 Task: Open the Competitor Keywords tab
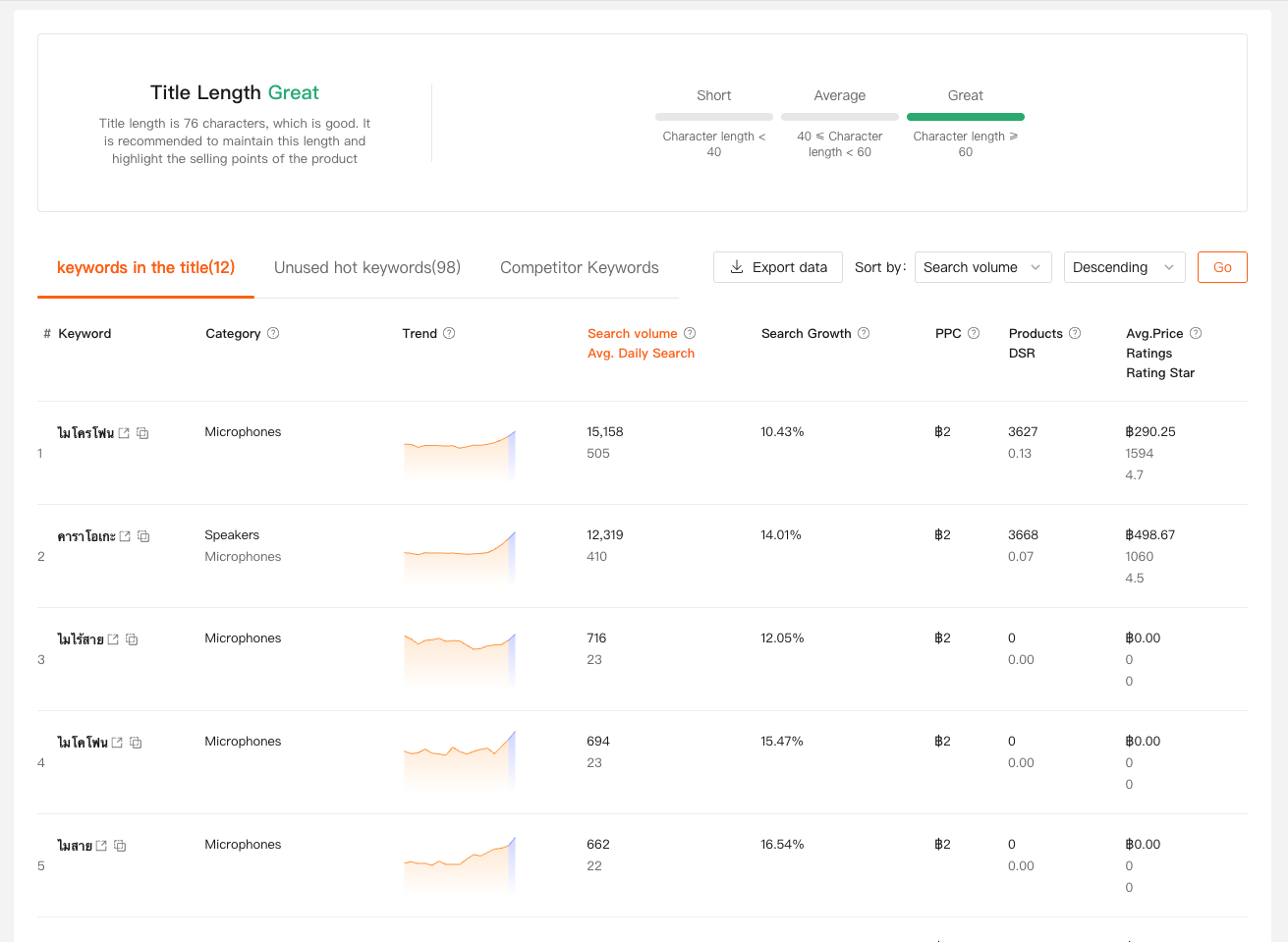click(x=579, y=267)
